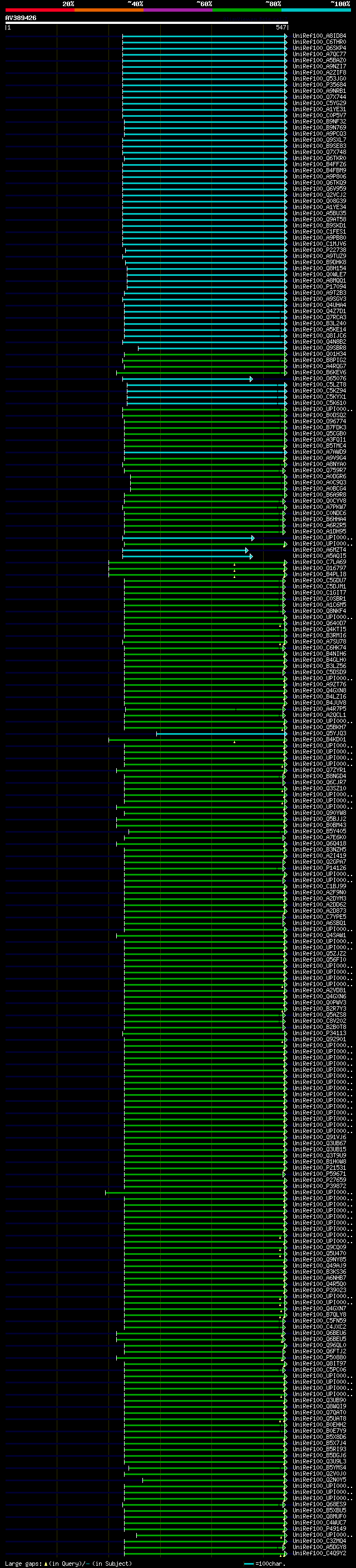Click the green ~80% identity legend segment

247,10
